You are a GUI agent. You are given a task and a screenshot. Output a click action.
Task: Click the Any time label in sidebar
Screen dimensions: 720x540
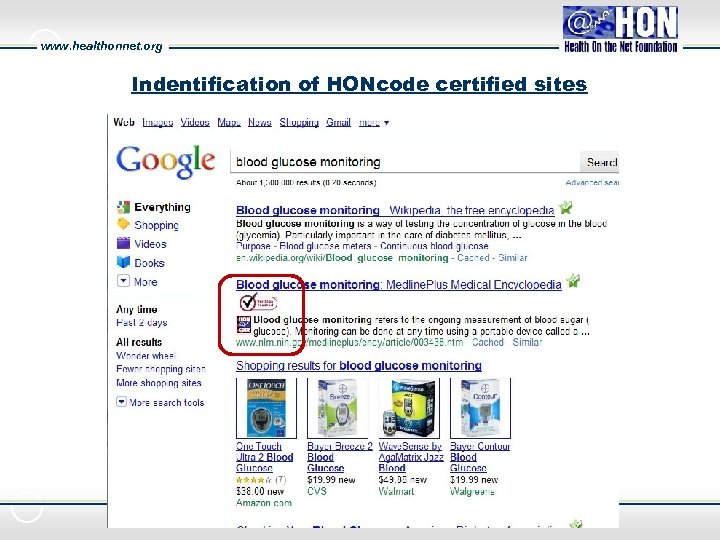136,309
